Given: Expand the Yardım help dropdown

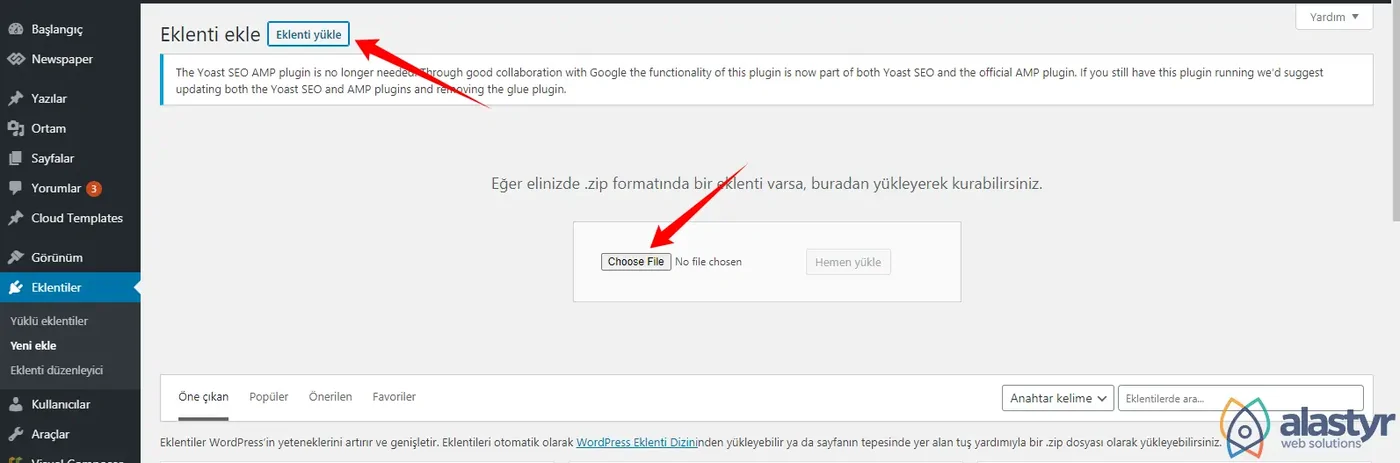Looking at the screenshot, I should click(x=1334, y=17).
